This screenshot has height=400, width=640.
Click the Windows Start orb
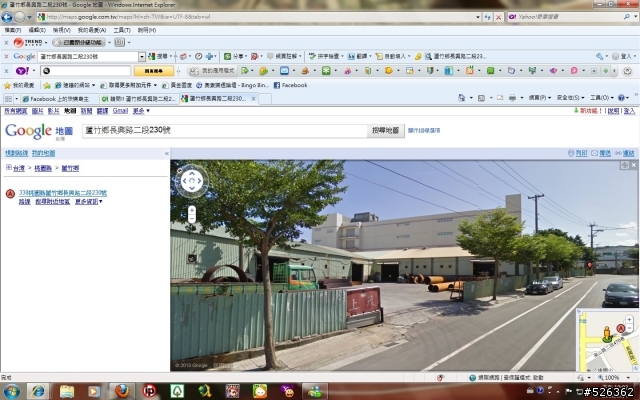pyautogui.click(x=11, y=391)
